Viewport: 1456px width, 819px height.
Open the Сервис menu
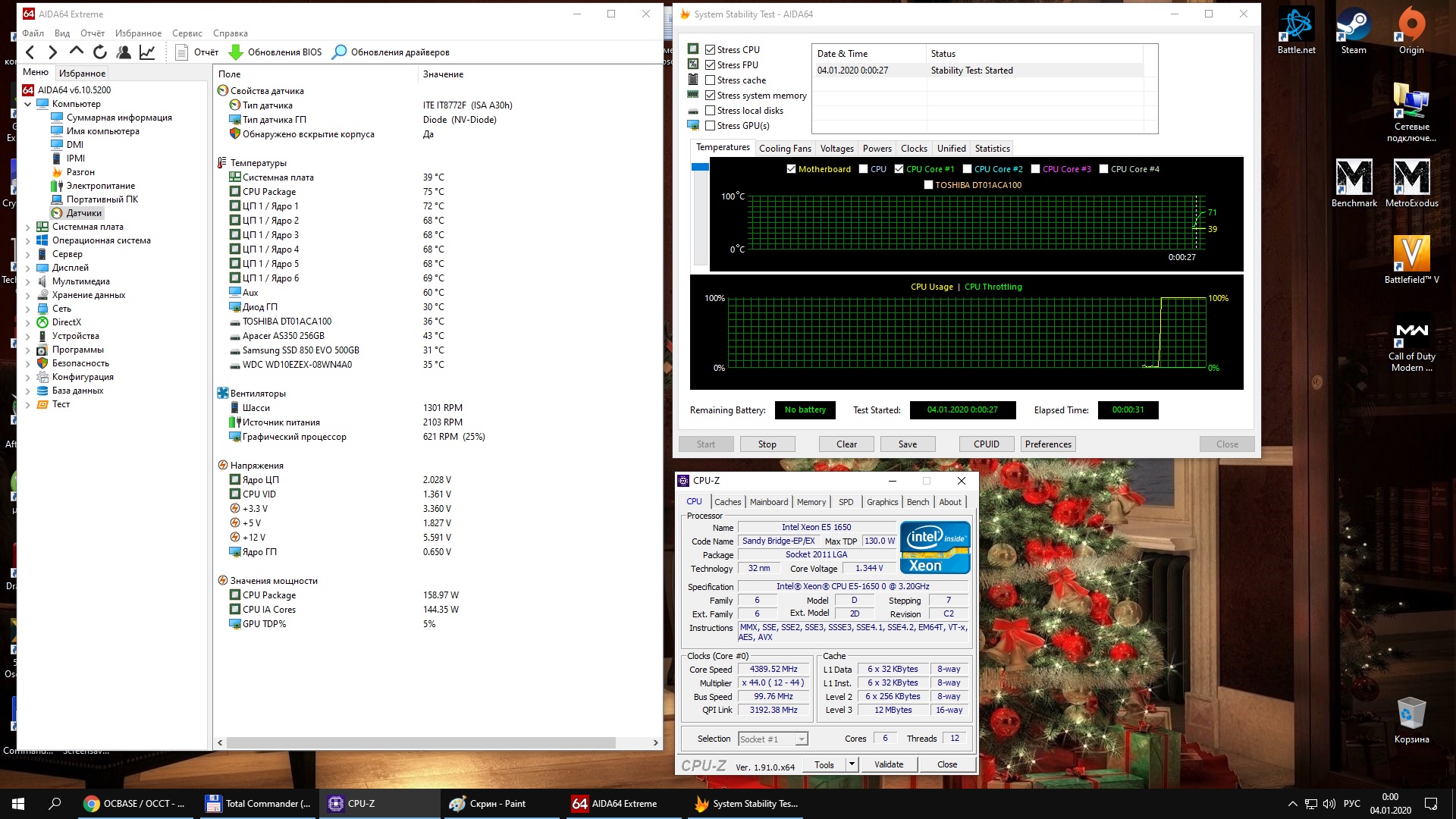tap(187, 33)
